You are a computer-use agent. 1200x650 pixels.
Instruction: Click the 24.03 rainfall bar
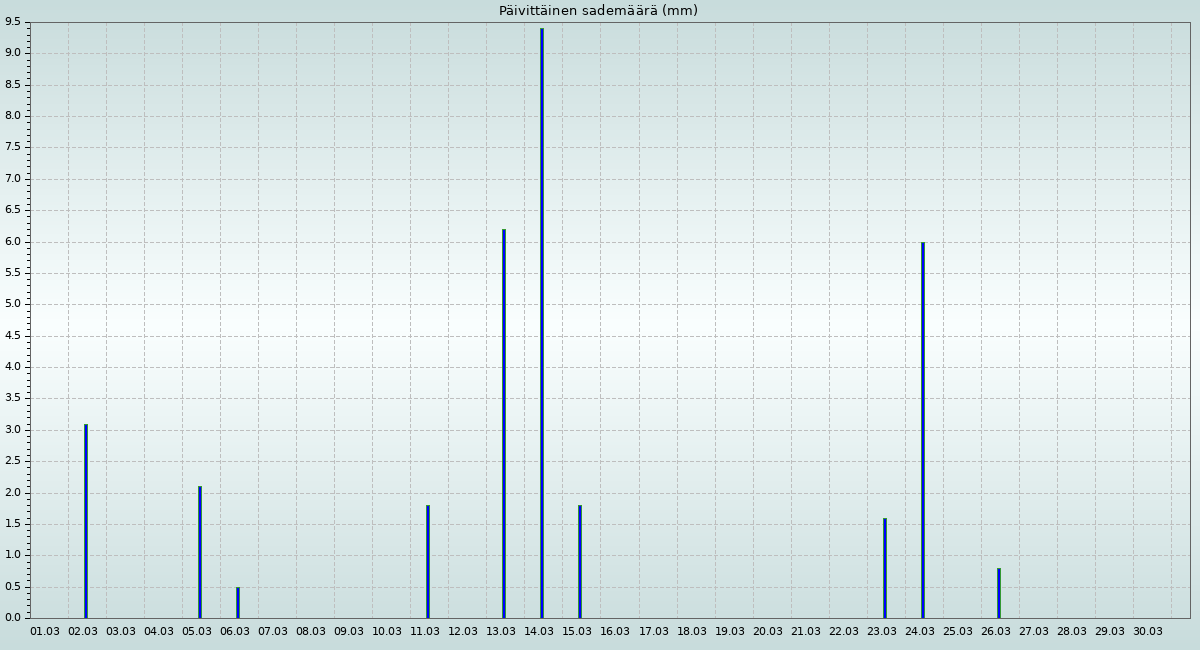923,429
